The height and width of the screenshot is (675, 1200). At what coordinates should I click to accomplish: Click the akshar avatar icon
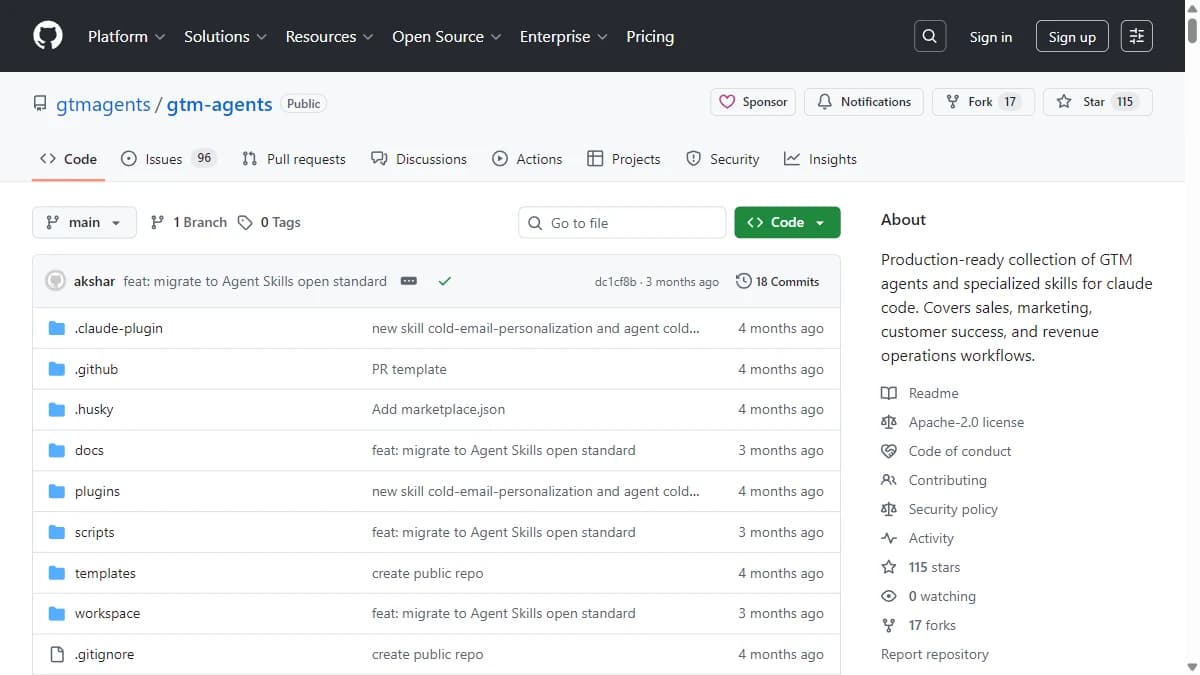tap(55, 281)
